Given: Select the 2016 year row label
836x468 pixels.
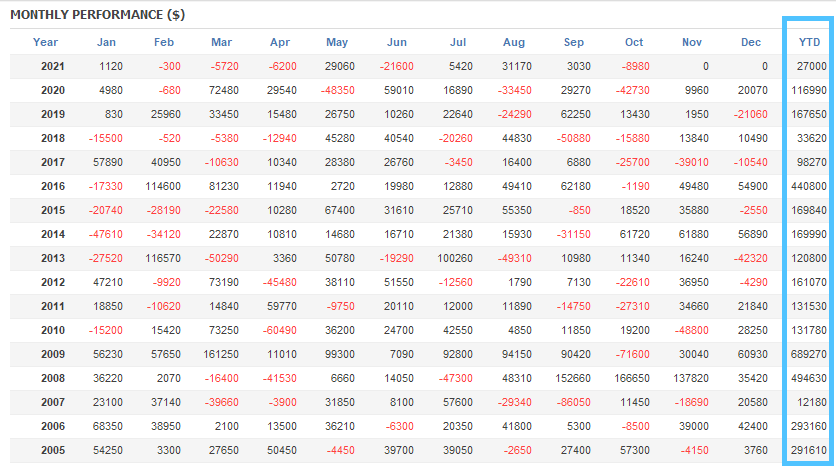Looking at the screenshot, I should point(53,186).
